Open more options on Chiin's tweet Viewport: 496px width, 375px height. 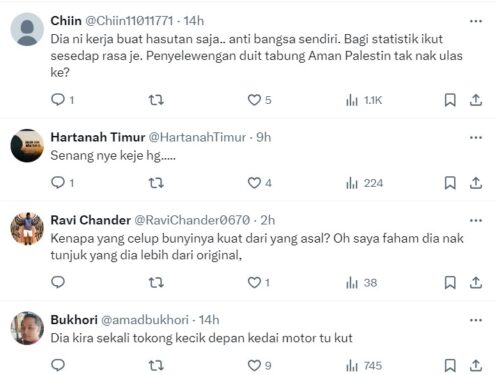point(476,21)
